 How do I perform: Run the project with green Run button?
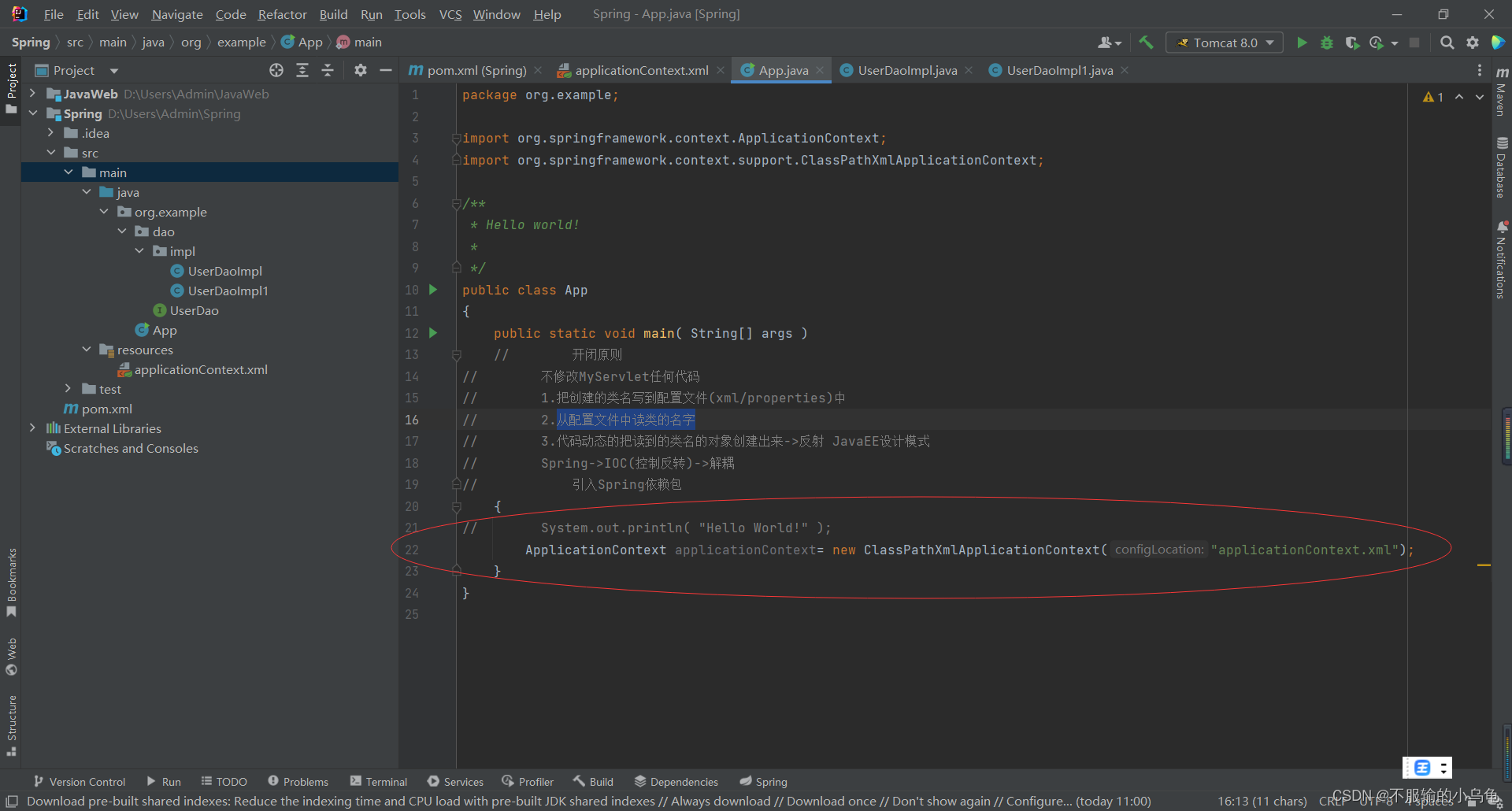(1302, 43)
